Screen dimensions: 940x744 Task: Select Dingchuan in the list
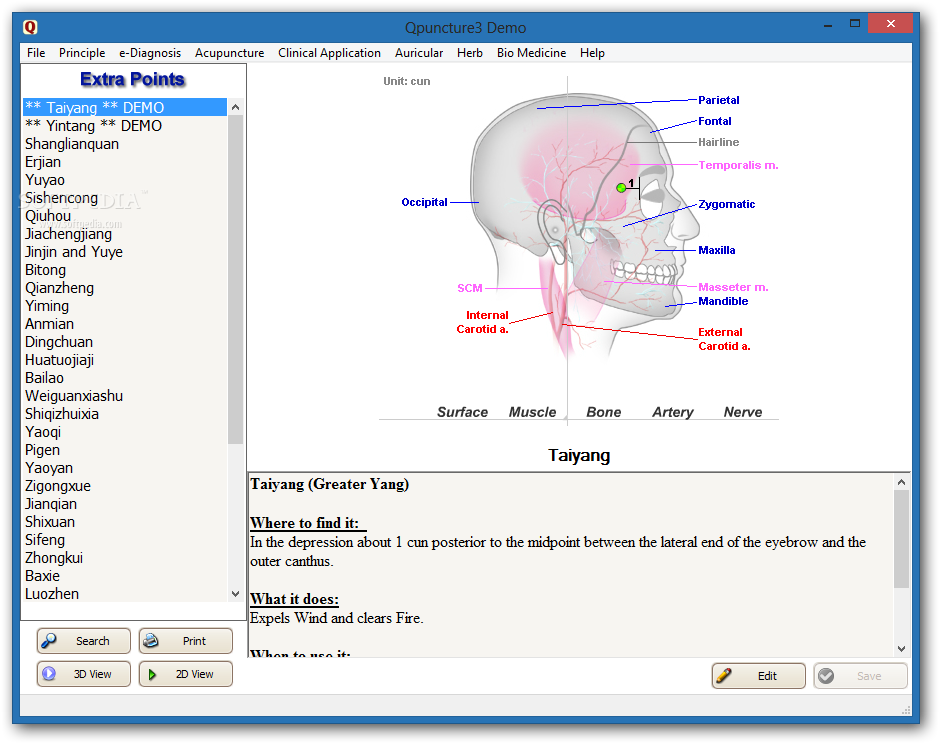[x=125, y=342]
